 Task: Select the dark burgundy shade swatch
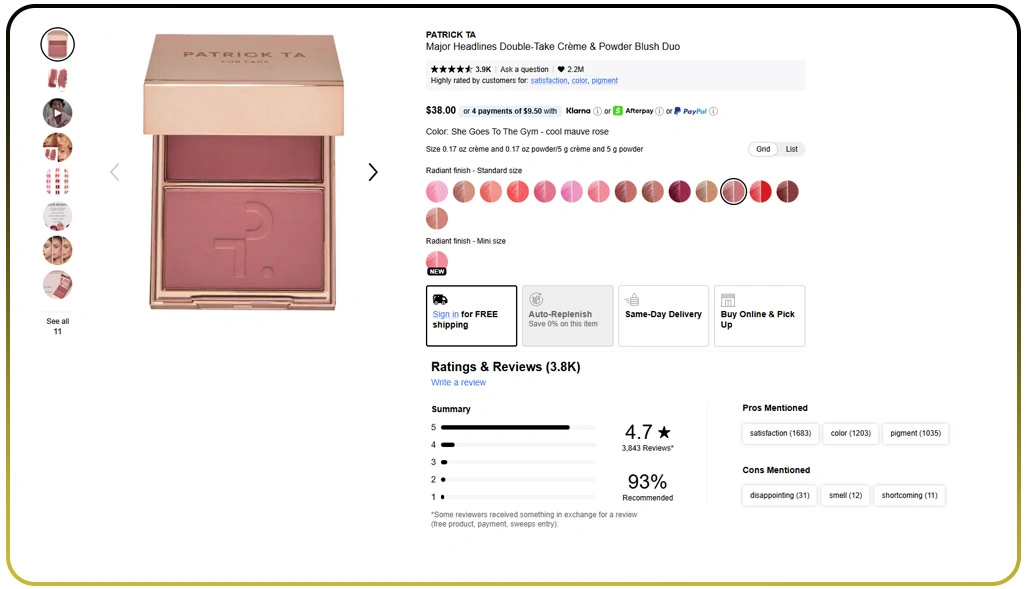680,191
